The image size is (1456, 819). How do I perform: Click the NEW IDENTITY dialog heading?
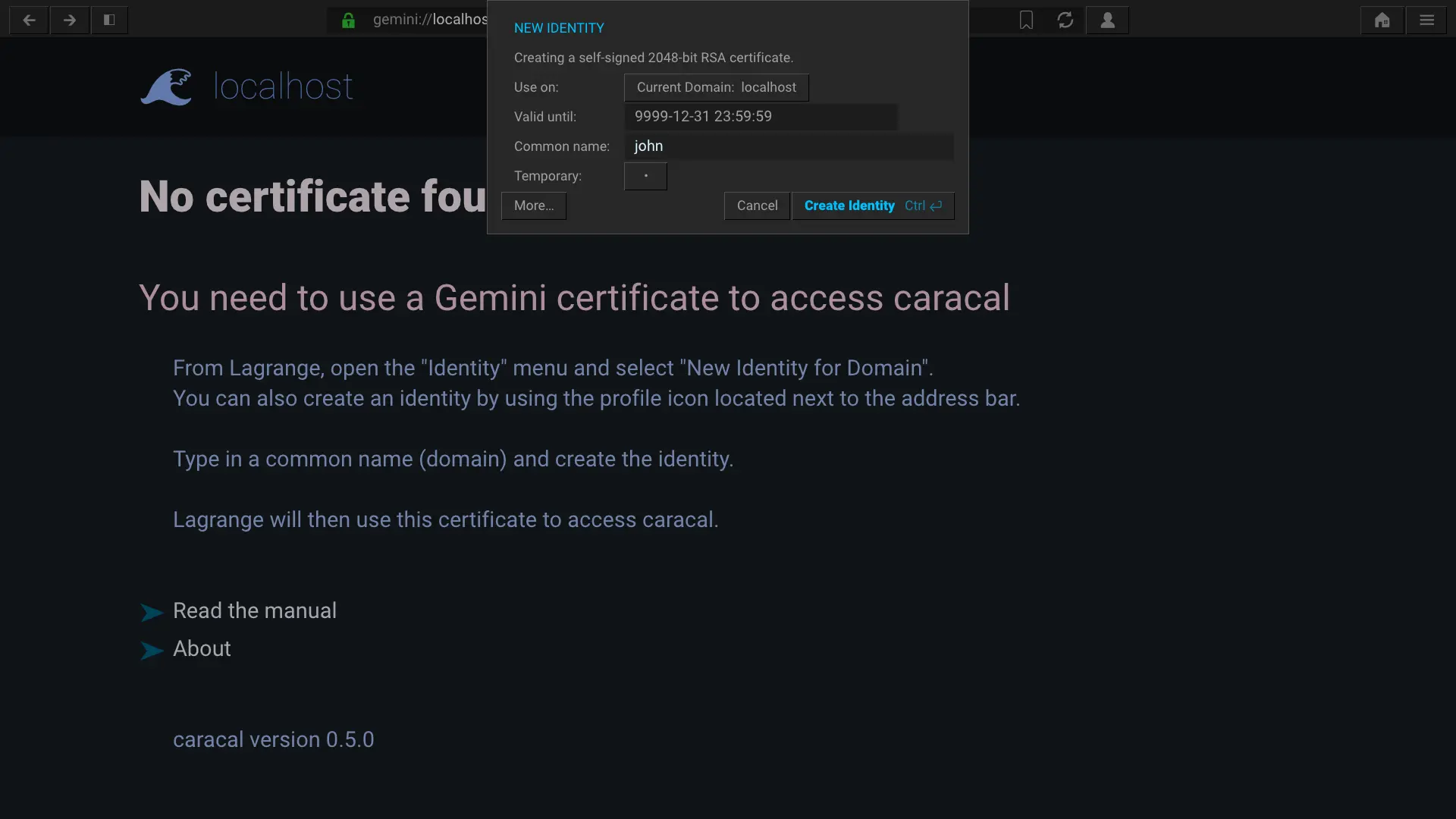click(x=559, y=28)
